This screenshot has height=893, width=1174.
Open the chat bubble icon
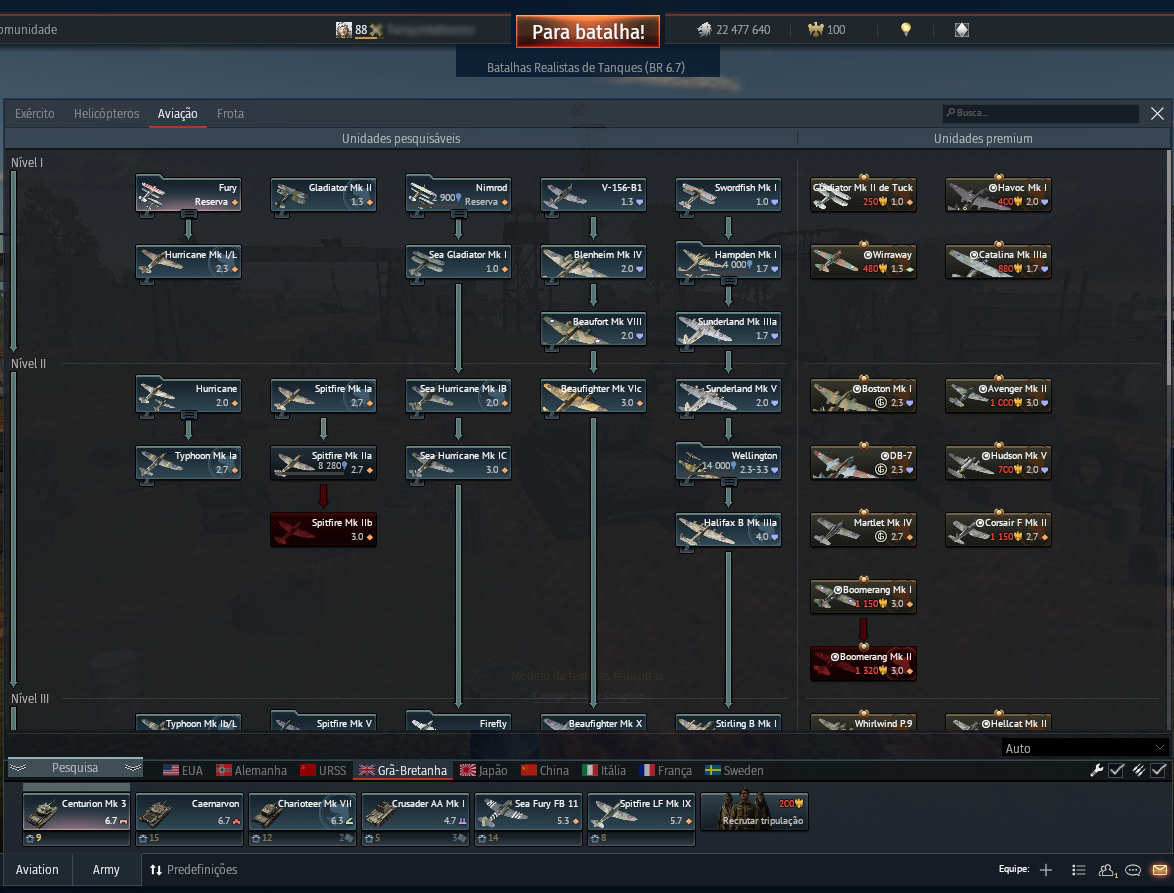[1133, 870]
